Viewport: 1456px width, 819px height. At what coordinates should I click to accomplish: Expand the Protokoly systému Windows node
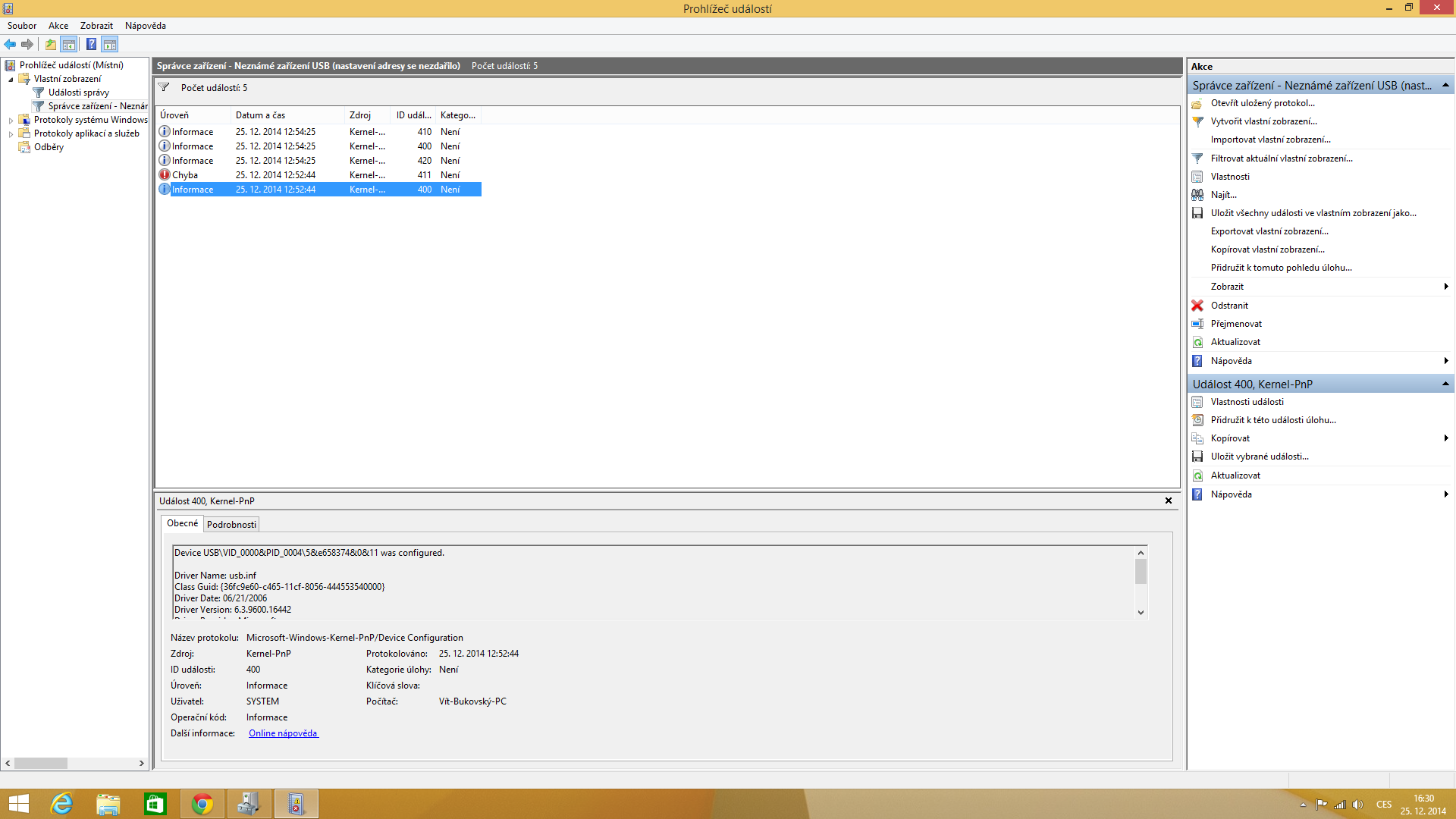pos(11,120)
